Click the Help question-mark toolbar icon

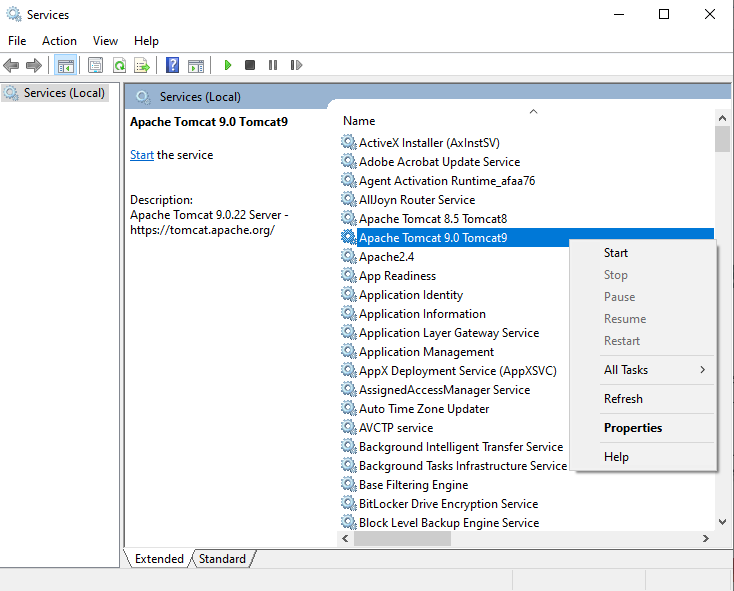coord(172,65)
